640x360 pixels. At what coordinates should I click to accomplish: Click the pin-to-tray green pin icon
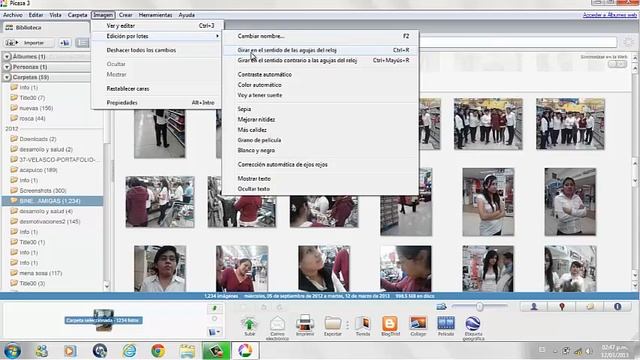(x=214, y=308)
